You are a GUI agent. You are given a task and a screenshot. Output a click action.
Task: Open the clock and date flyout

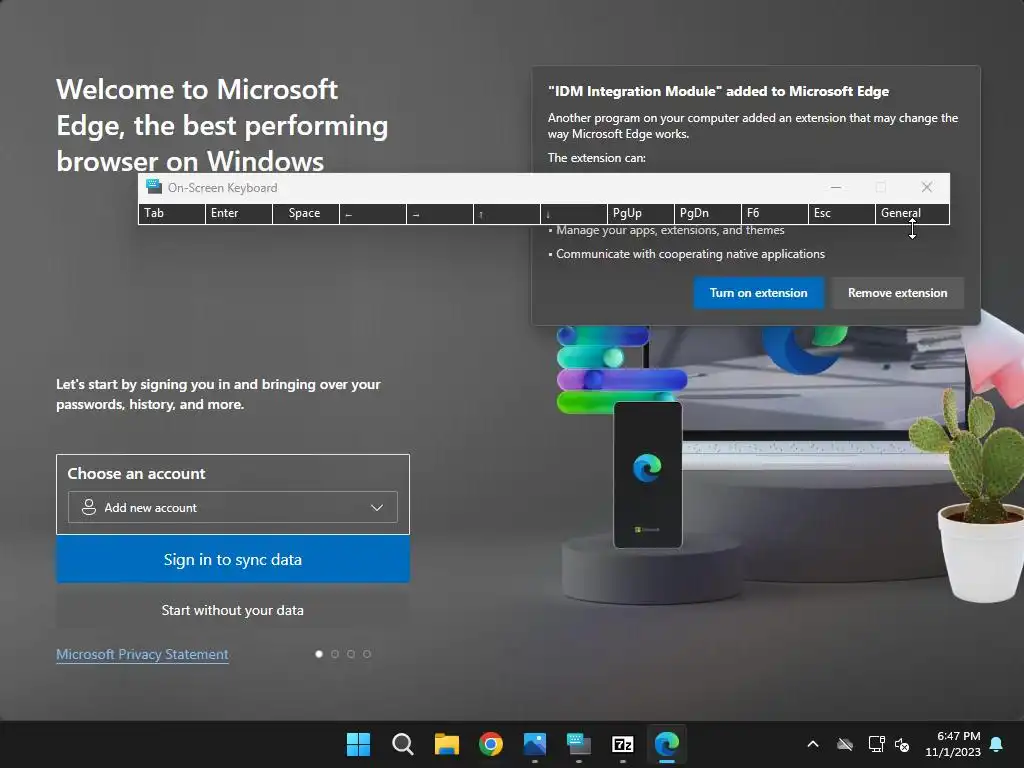tap(953, 744)
